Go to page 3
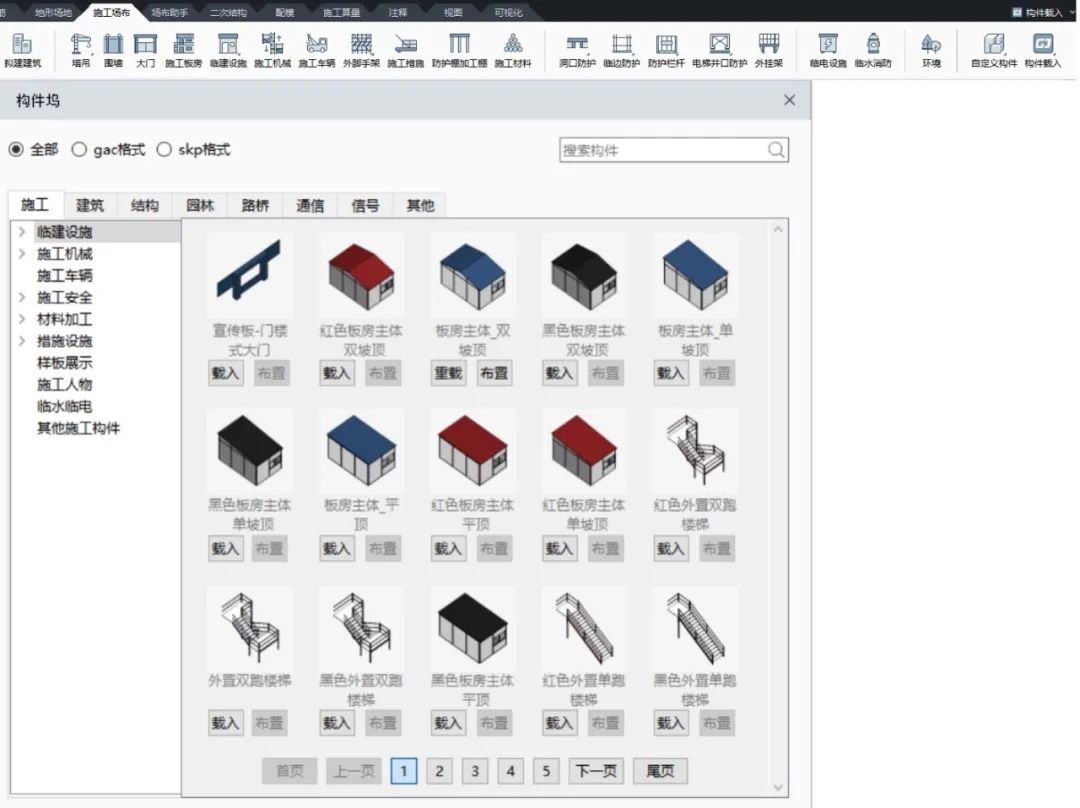The width and height of the screenshot is (1080, 808). point(475,771)
